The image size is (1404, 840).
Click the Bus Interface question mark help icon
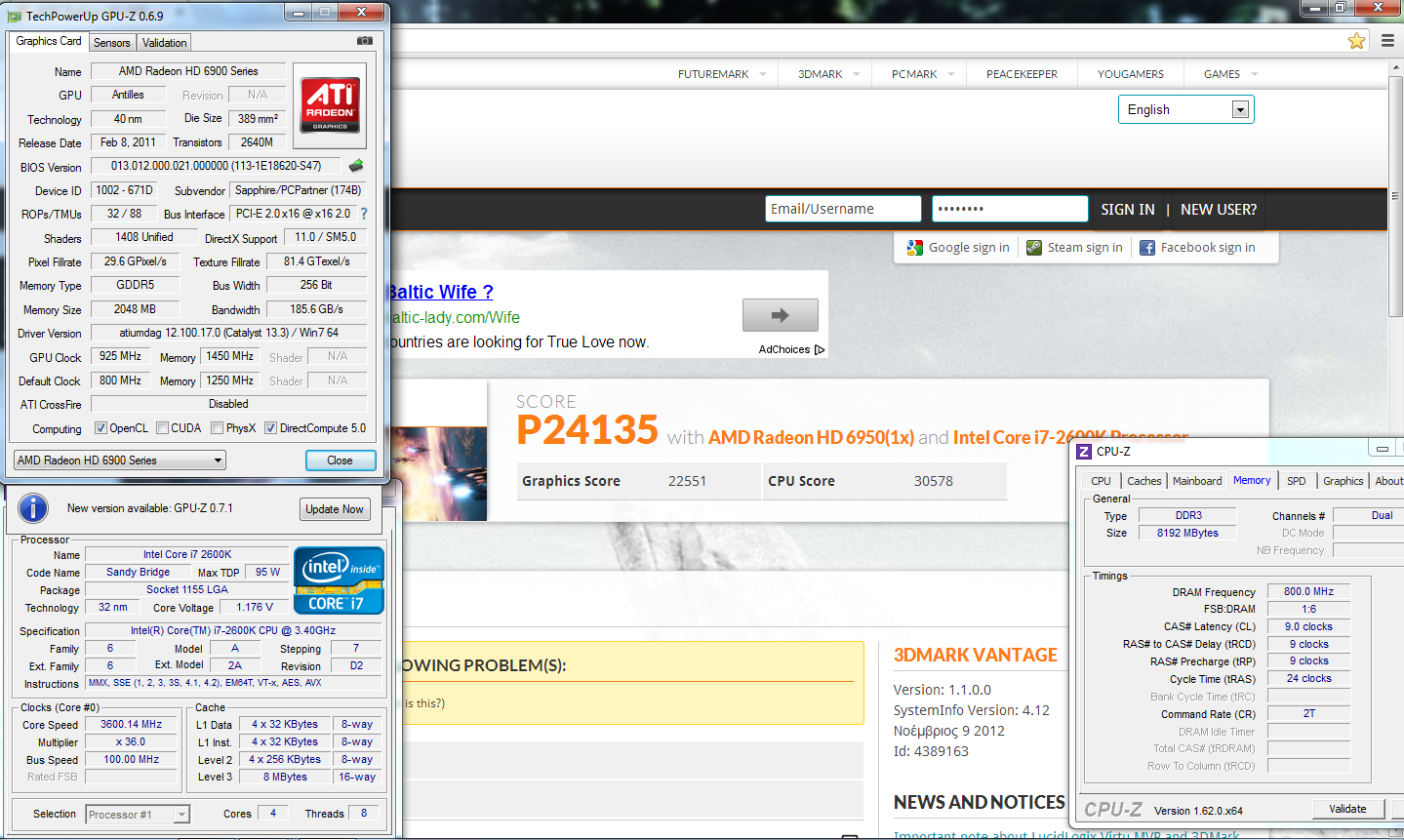[364, 214]
